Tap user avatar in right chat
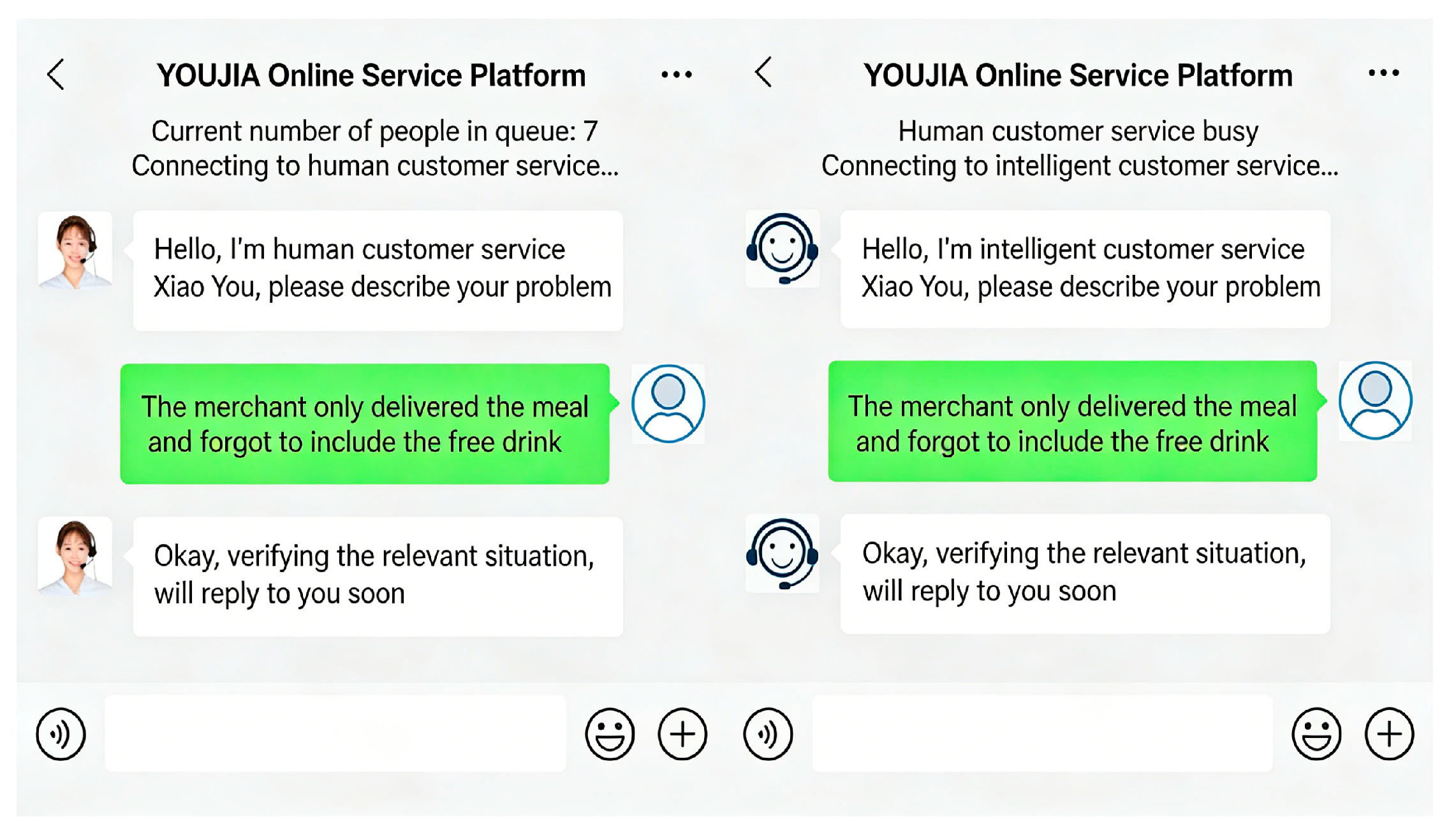The height and width of the screenshot is (840, 1449). click(1375, 401)
